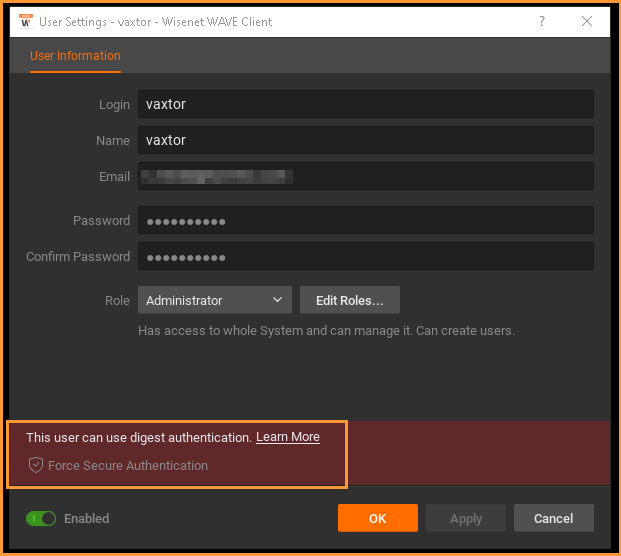The image size is (621, 556).
Task: Click into the Password field
Action: pos(366,220)
